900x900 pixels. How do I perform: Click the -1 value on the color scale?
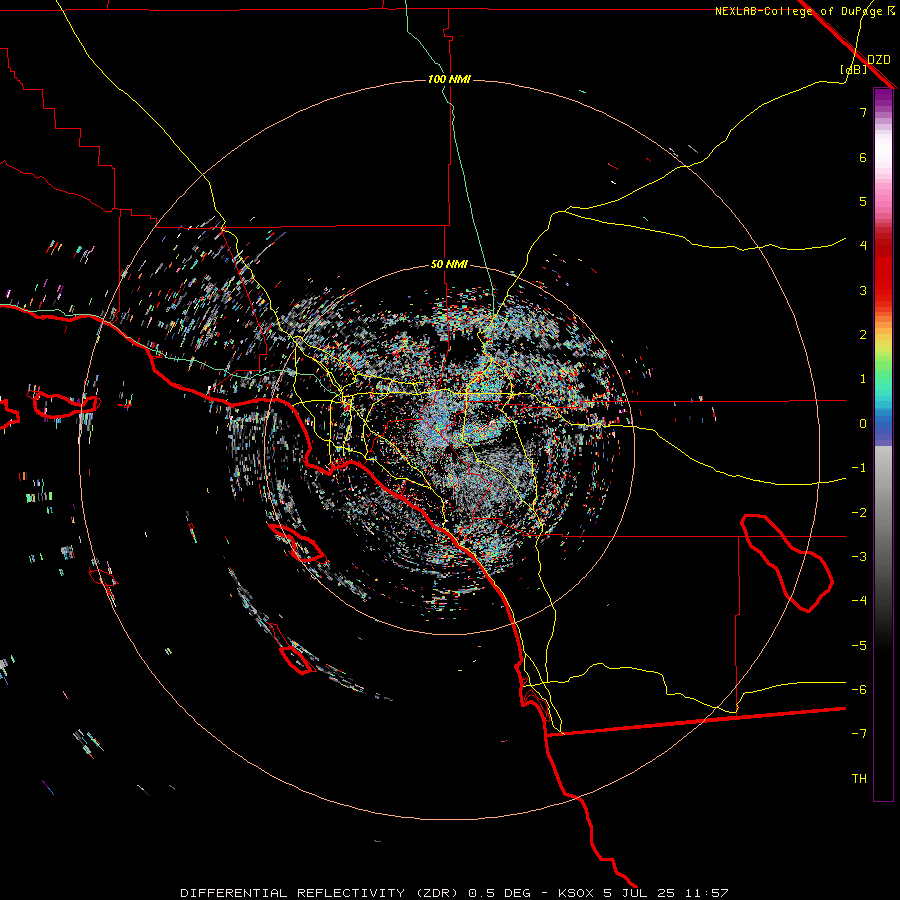(859, 468)
